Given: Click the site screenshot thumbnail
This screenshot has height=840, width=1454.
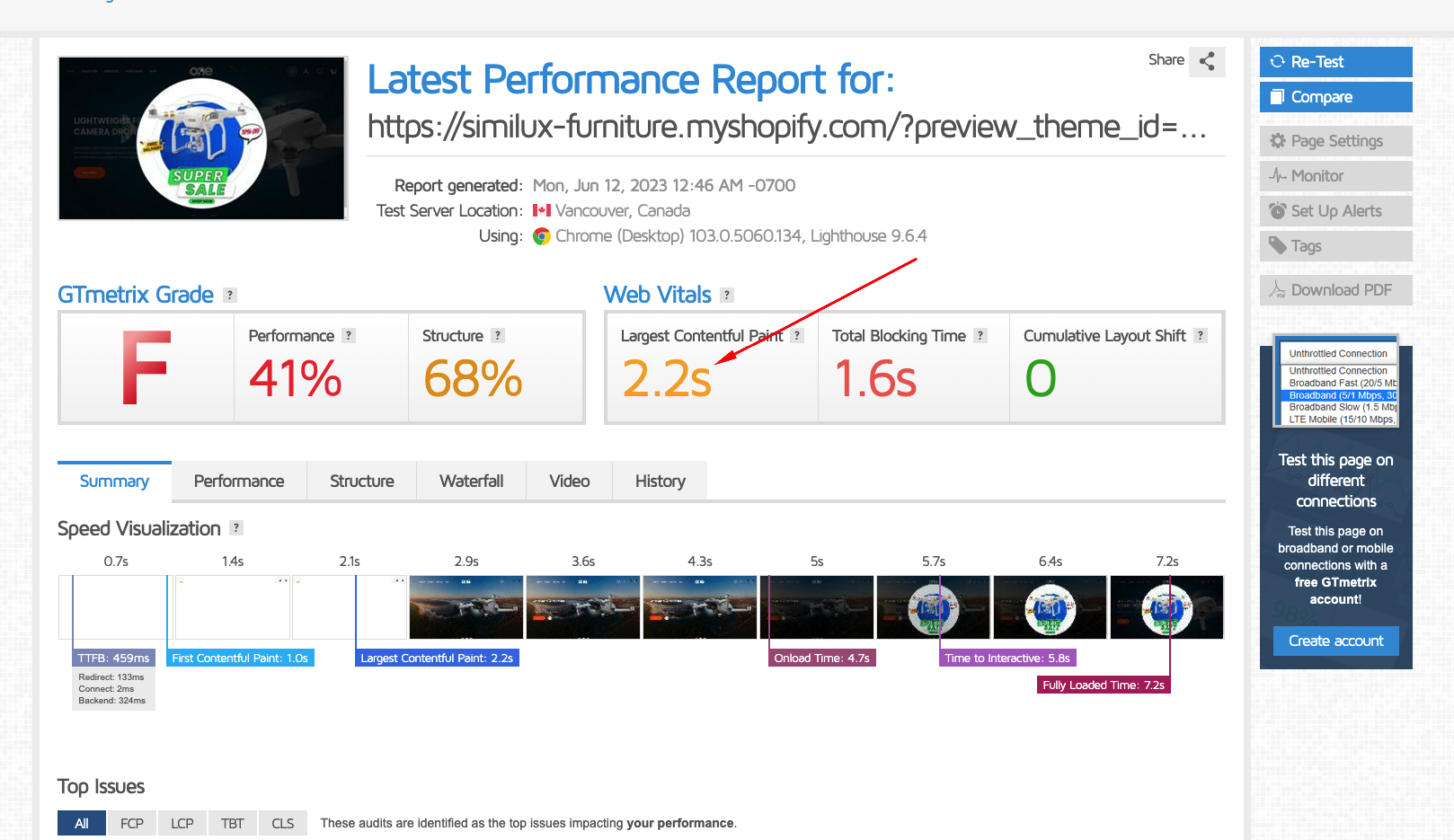Looking at the screenshot, I should click(202, 138).
